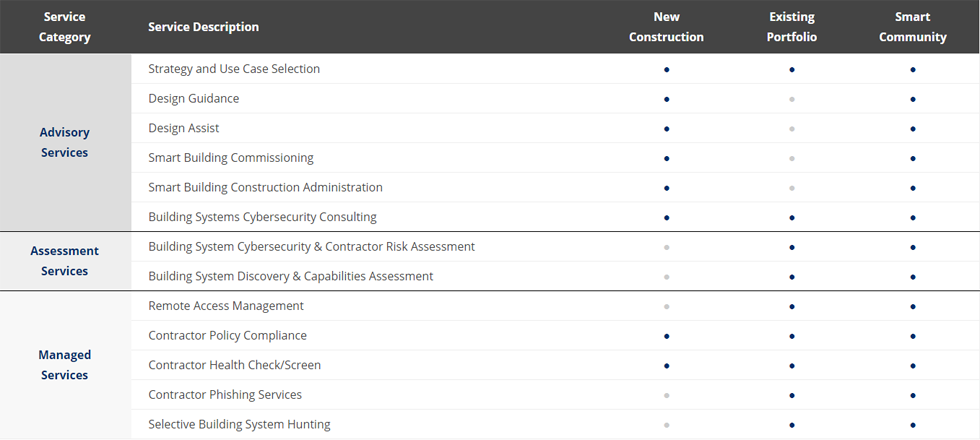Click Smart Community dot for Design Assist
Image resolution: width=980 pixels, height=440 pixels.
coord(913,129)
